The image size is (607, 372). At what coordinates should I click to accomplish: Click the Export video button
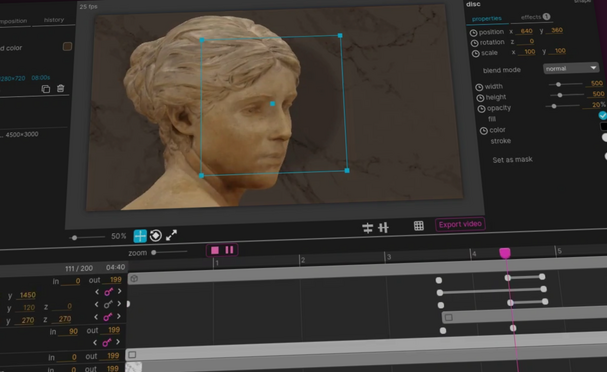(x=460, y=224)
